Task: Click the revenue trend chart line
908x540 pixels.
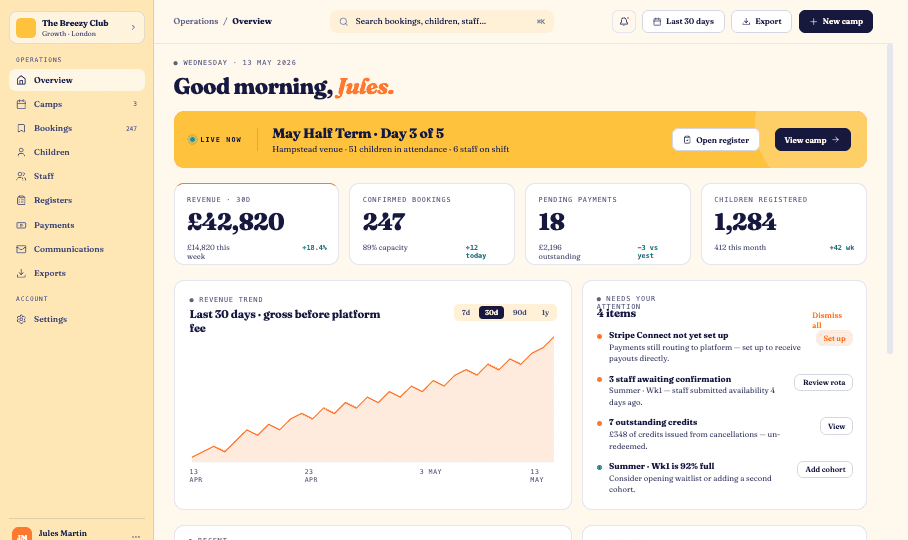Action: 373,398
